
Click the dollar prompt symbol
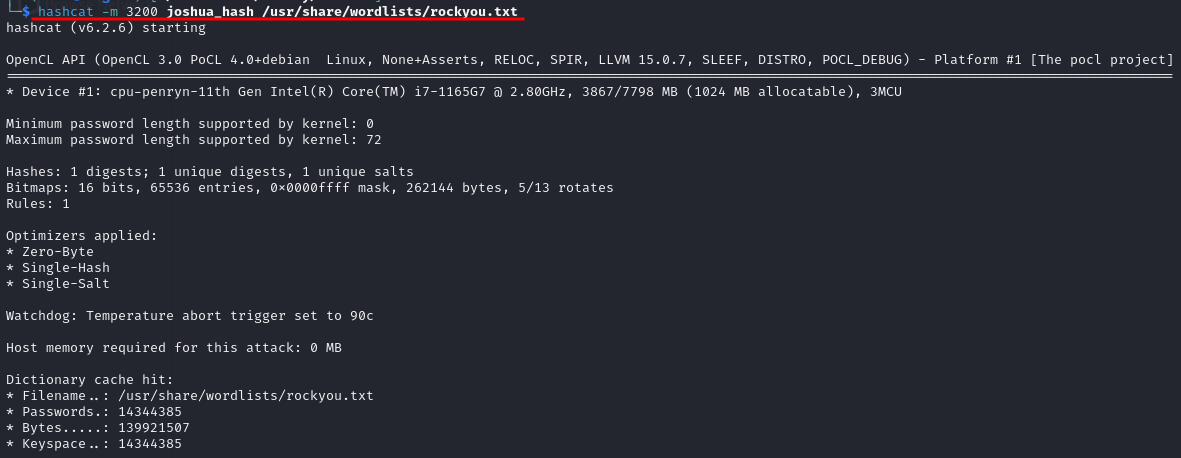tap(26, 12)
